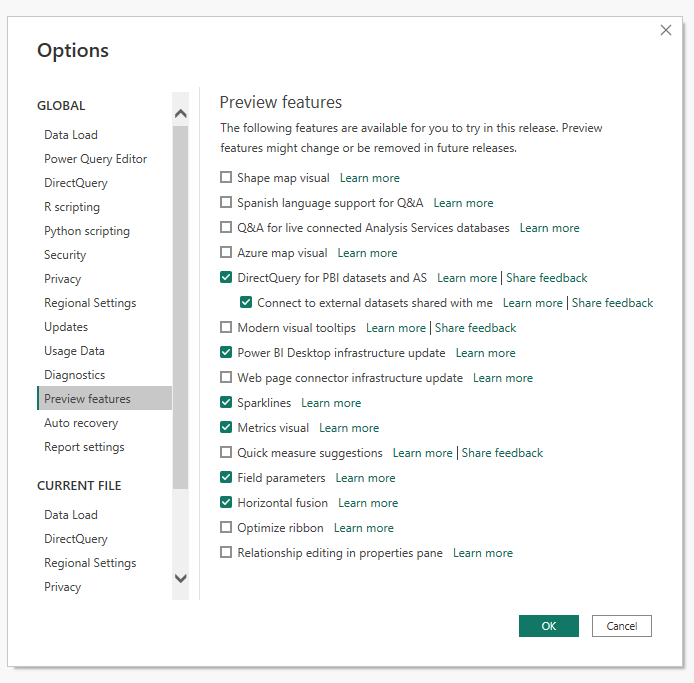The height and width of the screenshot is (683, 694).
Task: Check Relationship editing in properties pane
Action: (226, 552)
